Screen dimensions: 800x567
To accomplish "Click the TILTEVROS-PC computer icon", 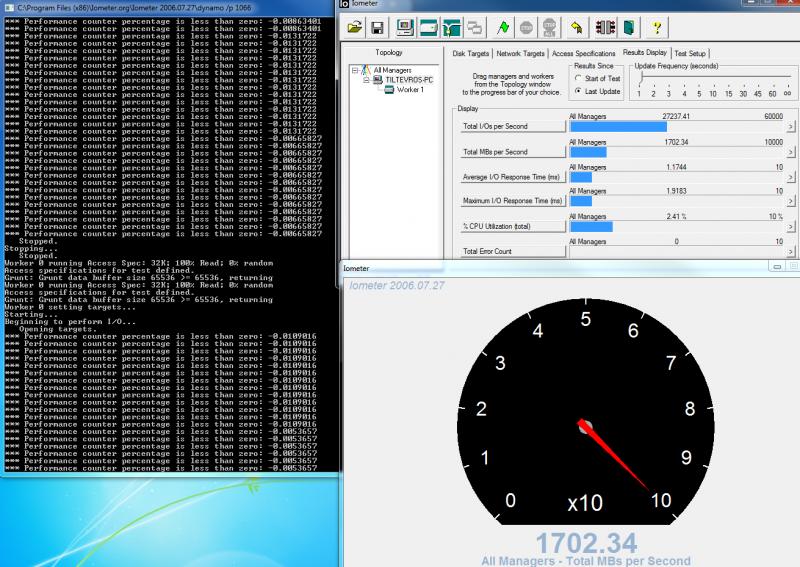I will click(x=378, y=80).
